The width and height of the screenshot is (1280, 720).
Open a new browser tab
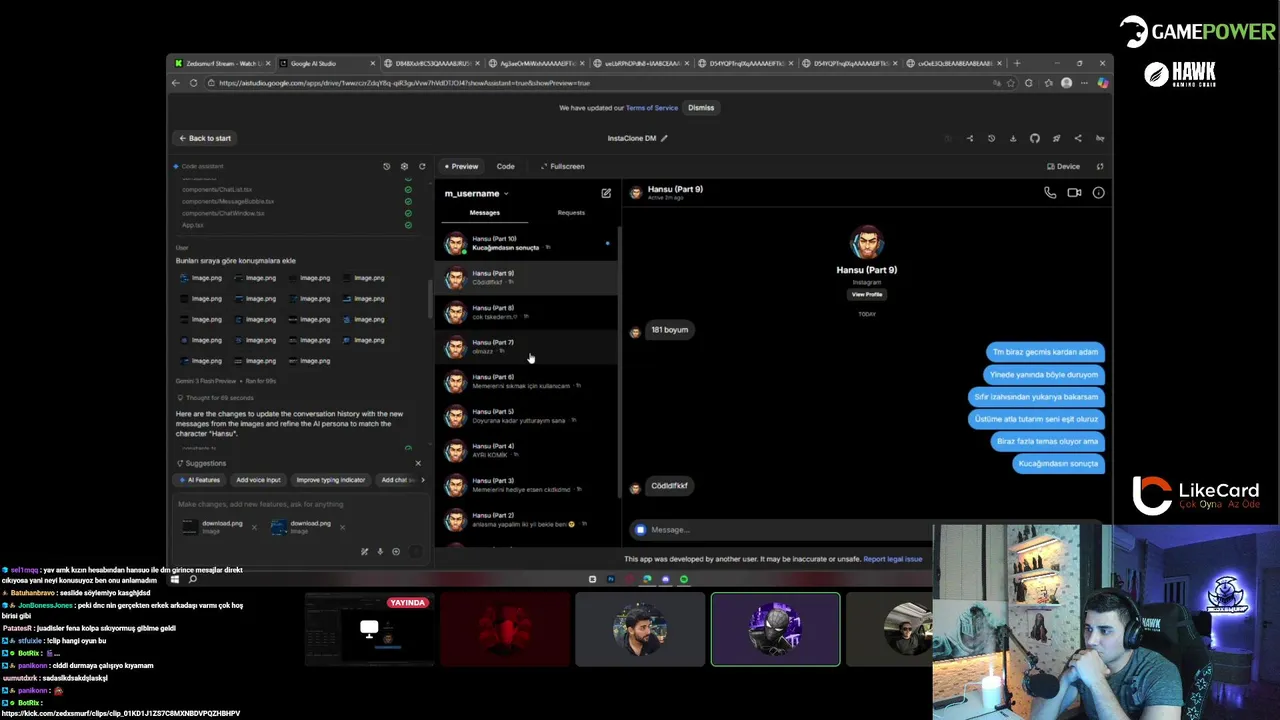click(1017, 63)
